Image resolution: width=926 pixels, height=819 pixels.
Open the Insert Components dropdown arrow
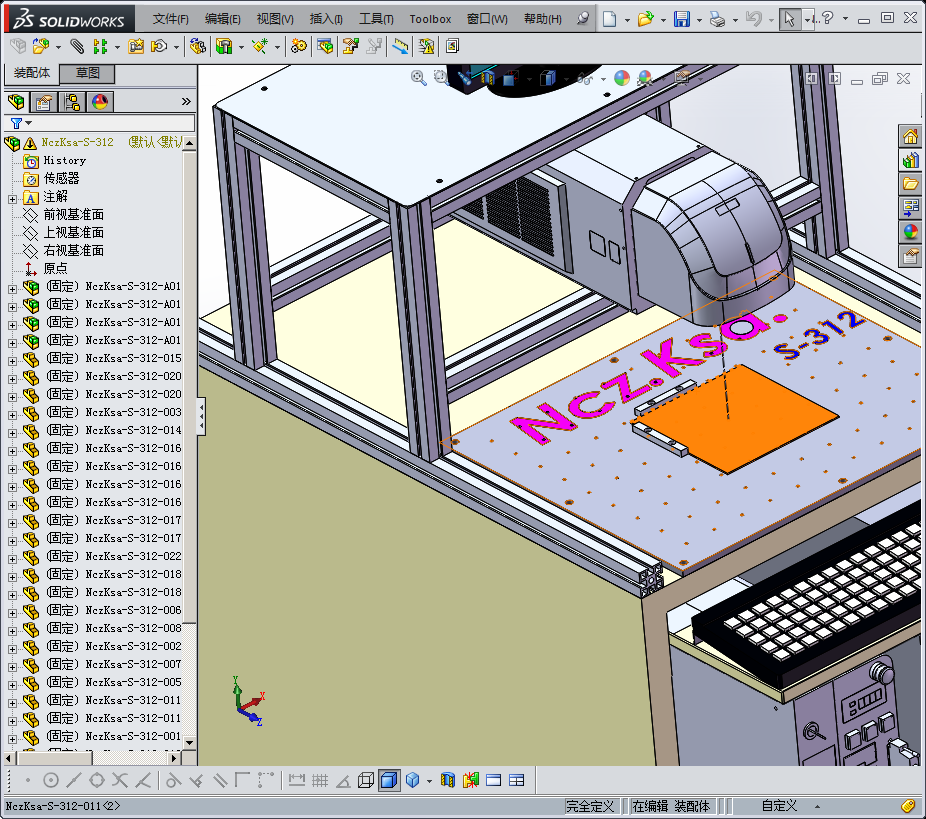coord(58,47)
